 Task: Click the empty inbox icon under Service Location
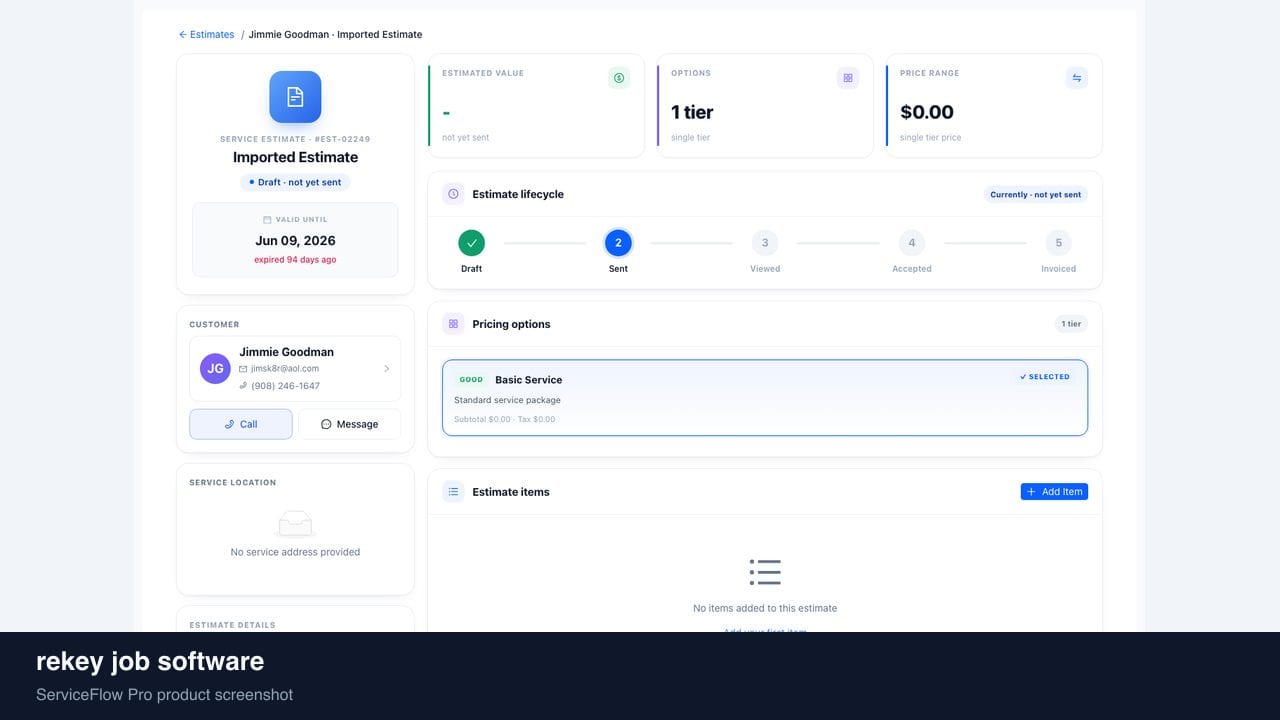click(x=295, y=523)
